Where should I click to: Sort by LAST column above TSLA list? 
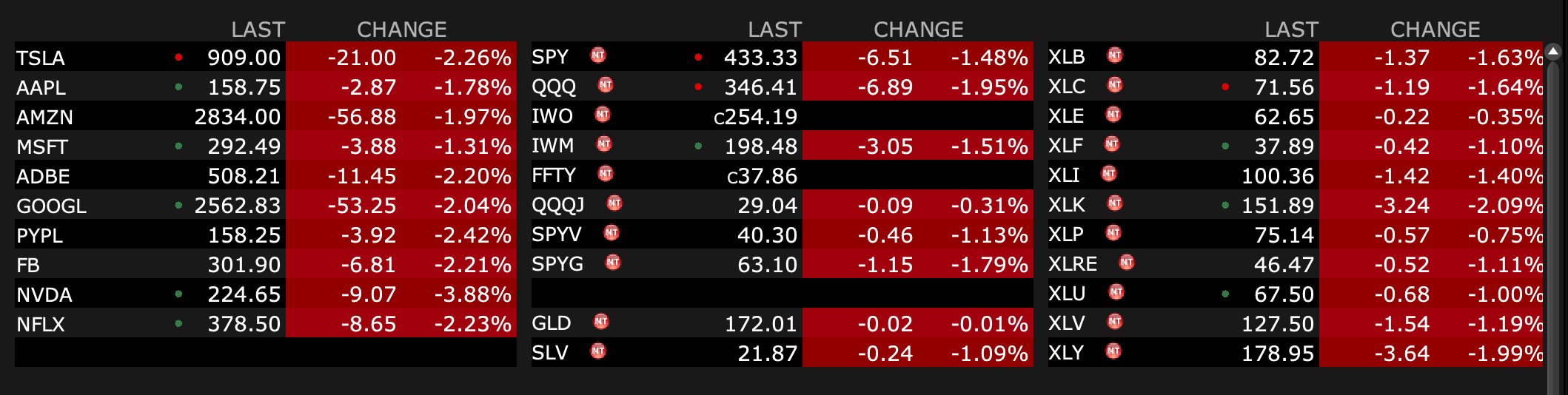(258, 30)
